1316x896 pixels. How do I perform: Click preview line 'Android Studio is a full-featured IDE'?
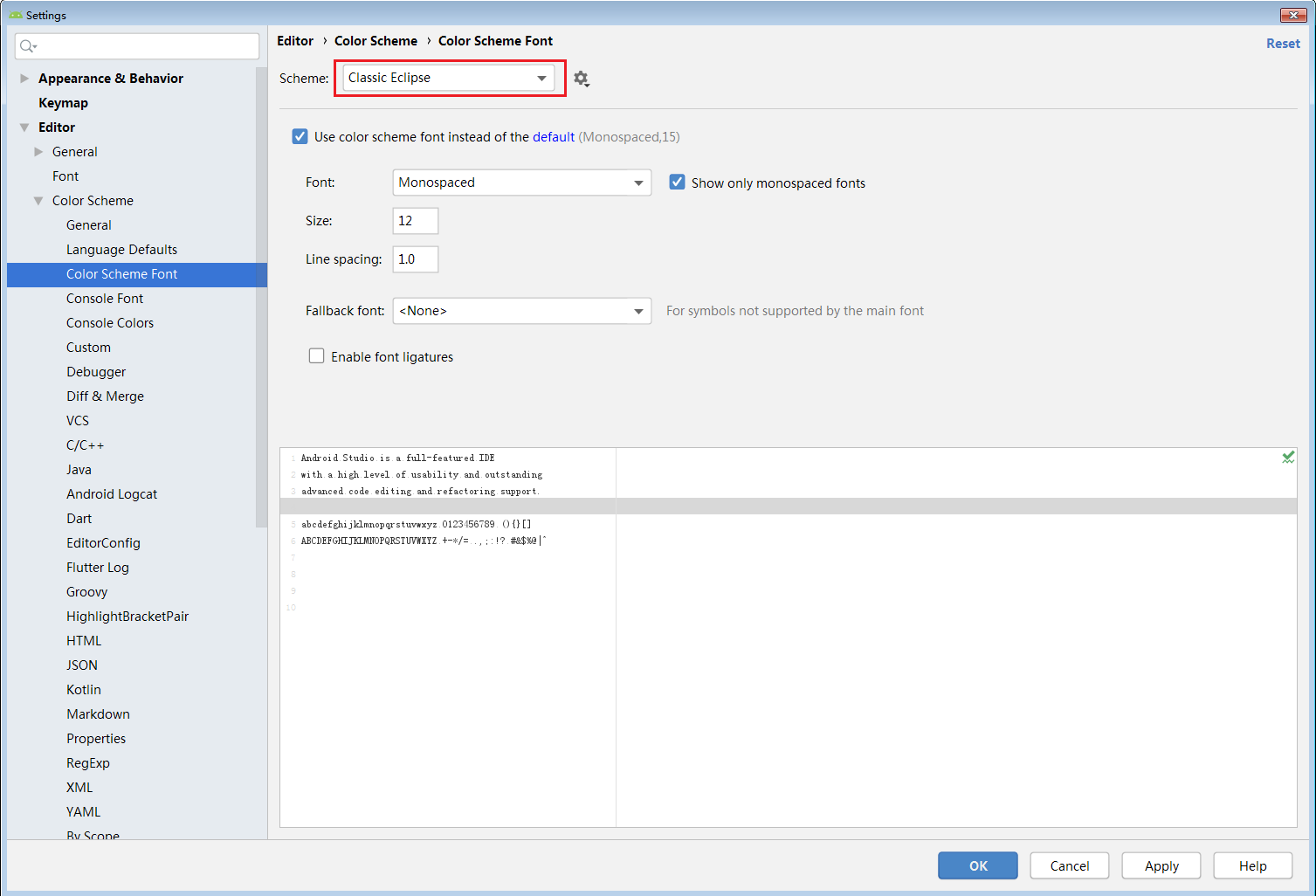click(x=397, y=458)
